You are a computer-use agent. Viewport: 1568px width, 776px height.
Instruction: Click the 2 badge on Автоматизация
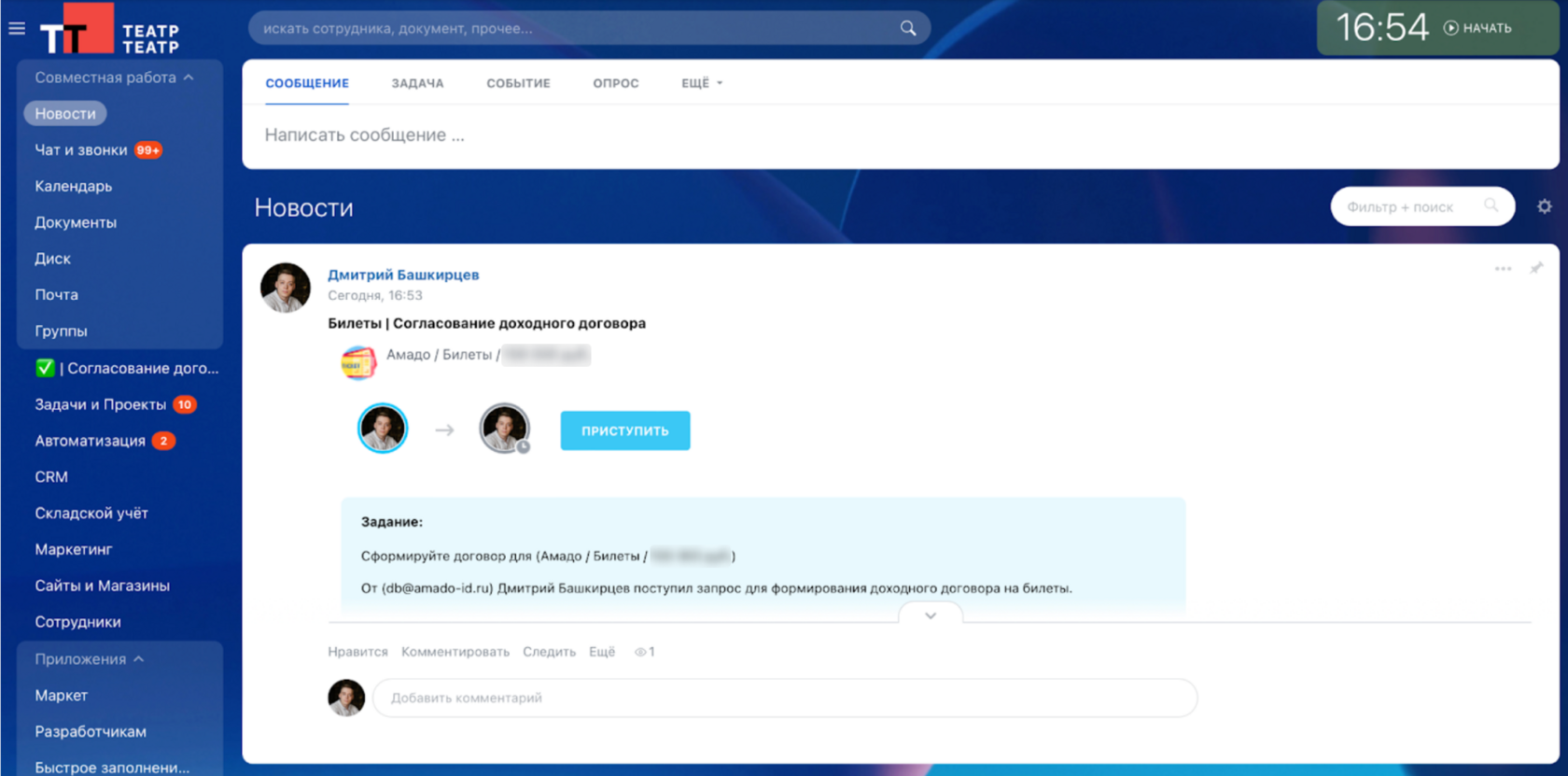click(x=163, y=441)
